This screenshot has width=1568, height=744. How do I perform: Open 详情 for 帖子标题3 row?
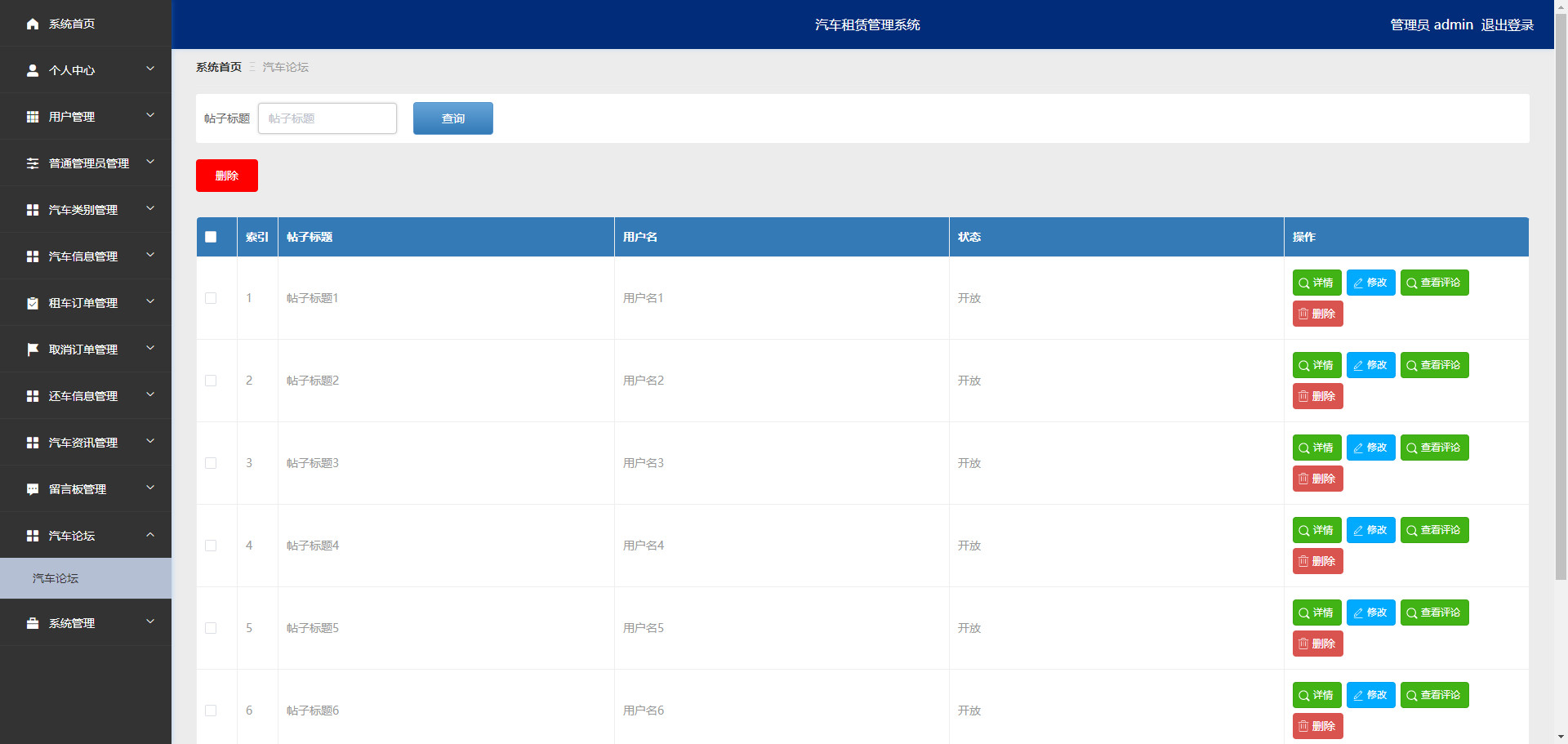tap(1316, 448)
